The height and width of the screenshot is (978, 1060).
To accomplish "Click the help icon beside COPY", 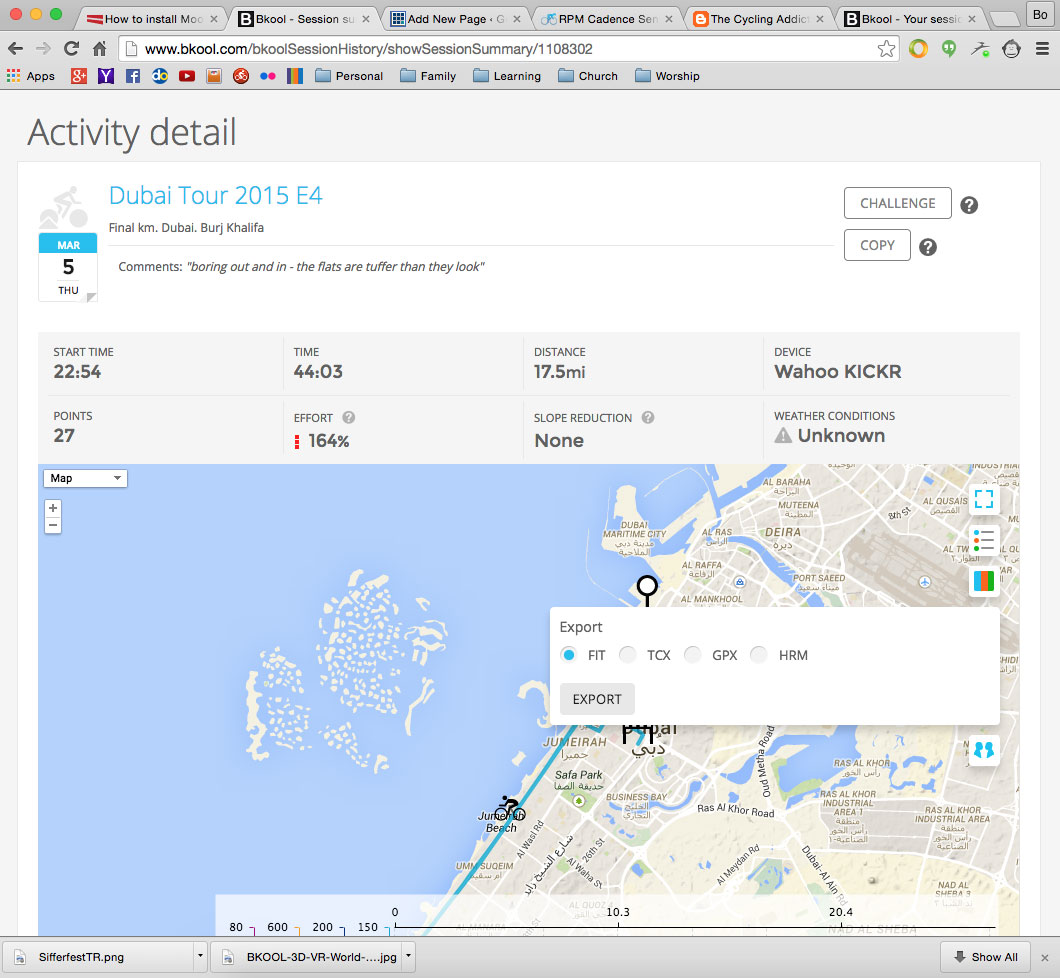I will pyautogui.click(x=928, y=247).
